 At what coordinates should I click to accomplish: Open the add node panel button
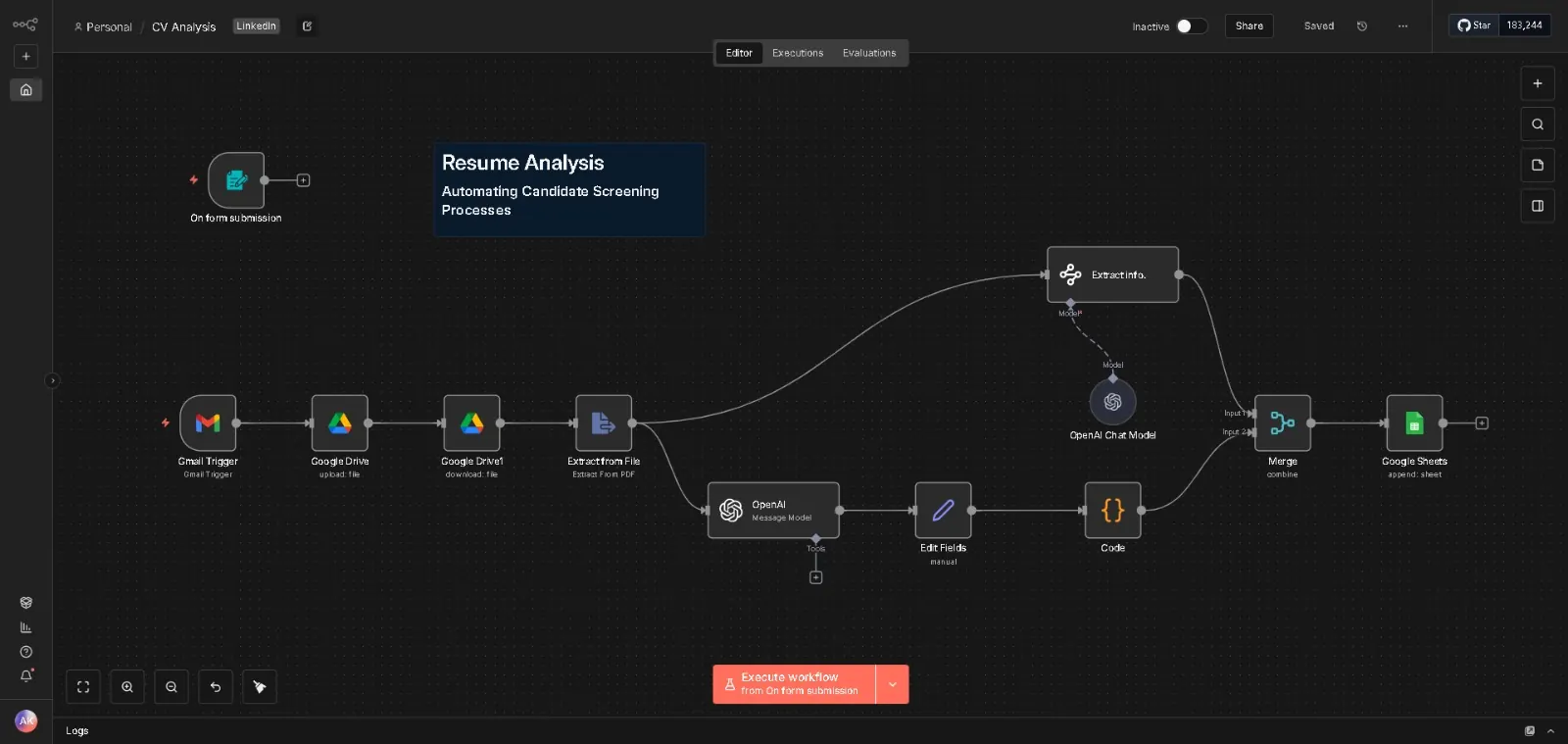[x=1538, y=84]
